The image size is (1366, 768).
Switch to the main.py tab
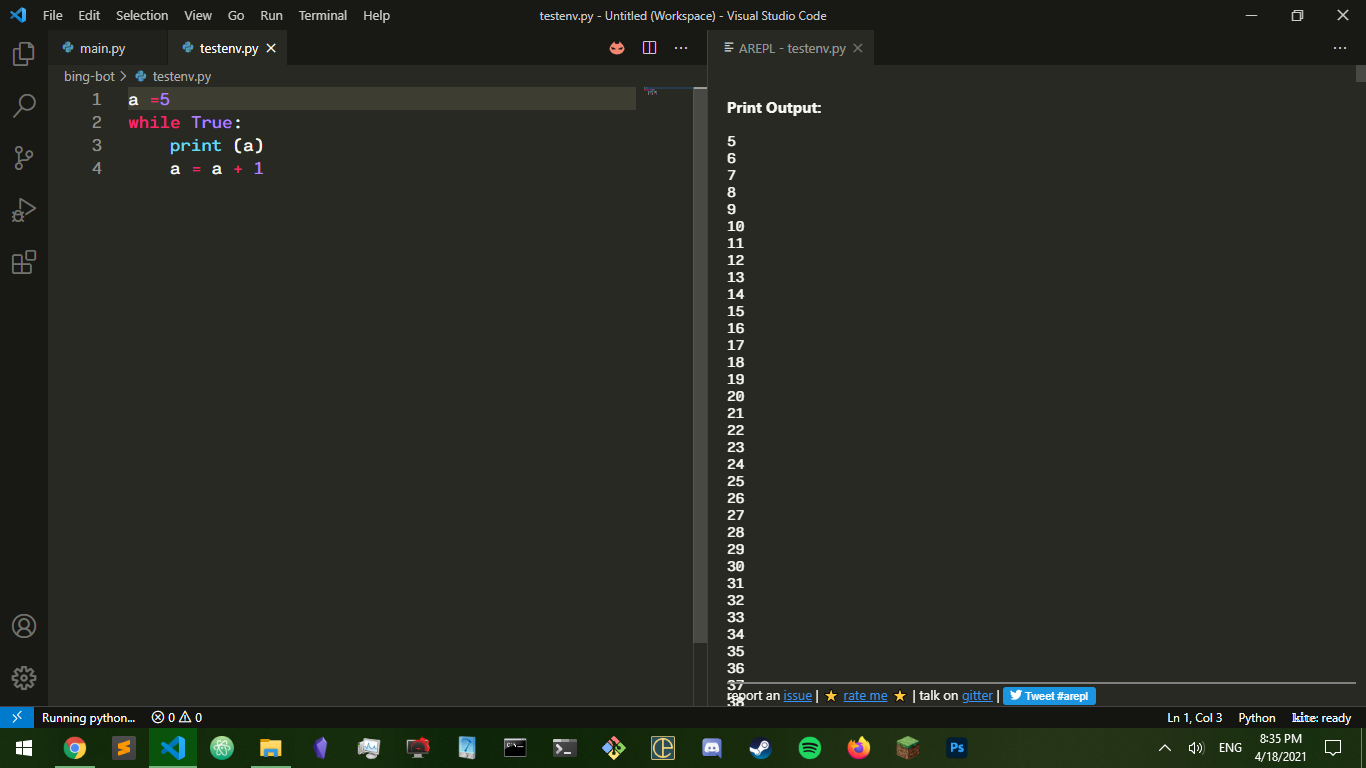tap(105, 47)
